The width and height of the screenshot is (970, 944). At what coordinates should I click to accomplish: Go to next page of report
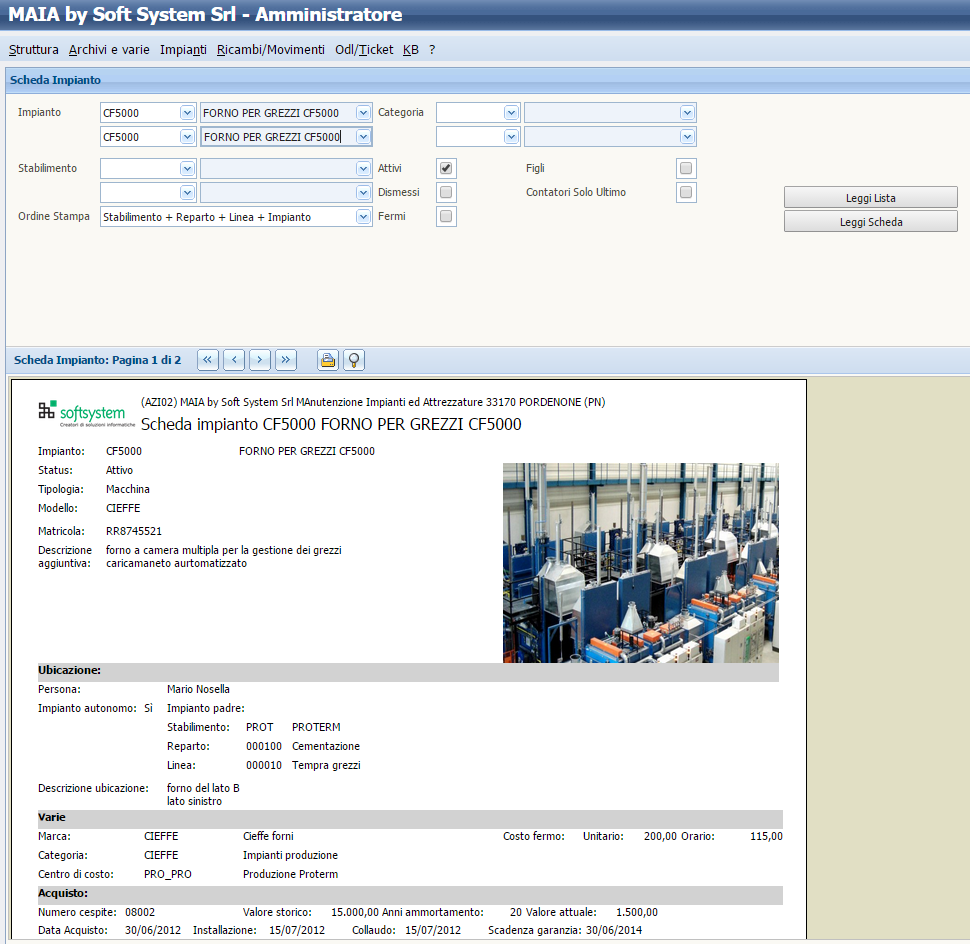(x=260, y=360)
